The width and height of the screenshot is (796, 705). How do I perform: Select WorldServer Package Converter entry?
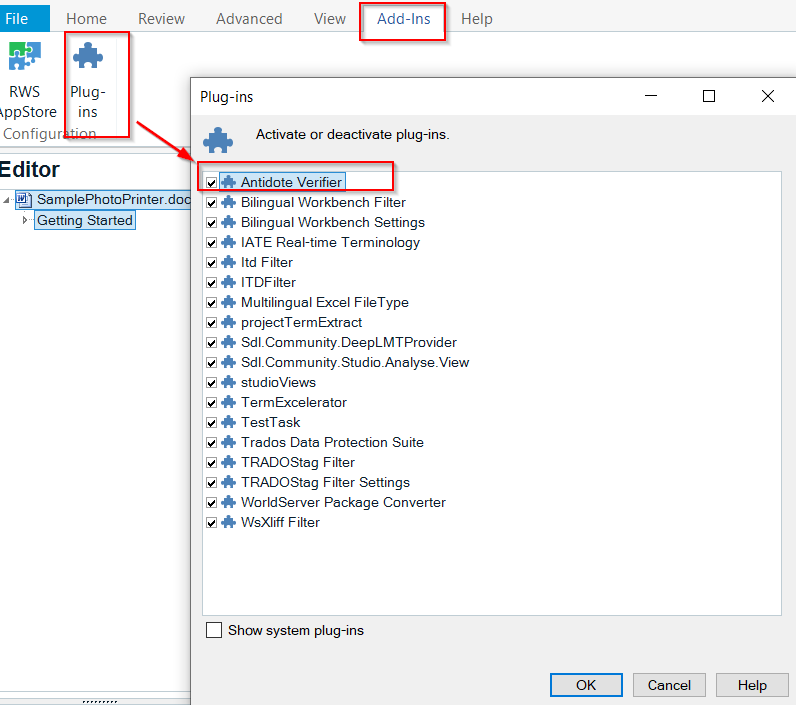(x=343, y=502)
